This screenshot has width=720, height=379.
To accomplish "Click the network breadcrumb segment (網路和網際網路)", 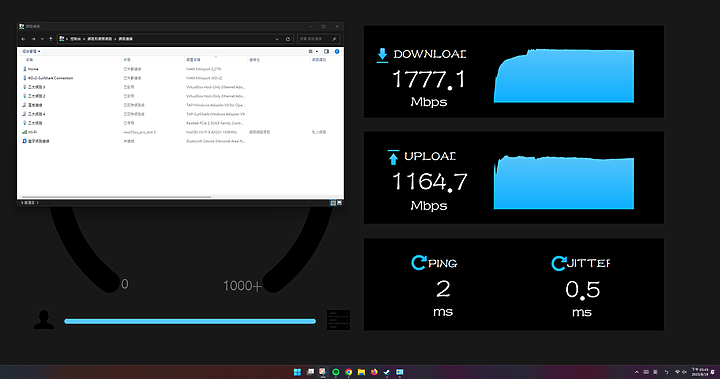I will point(100,39).
